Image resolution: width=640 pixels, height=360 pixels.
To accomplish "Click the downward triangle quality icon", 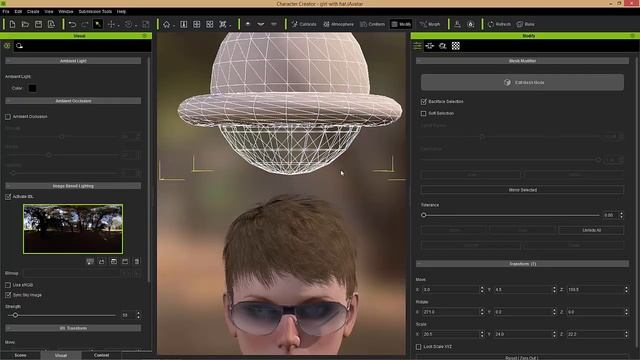I will point(261,24).
